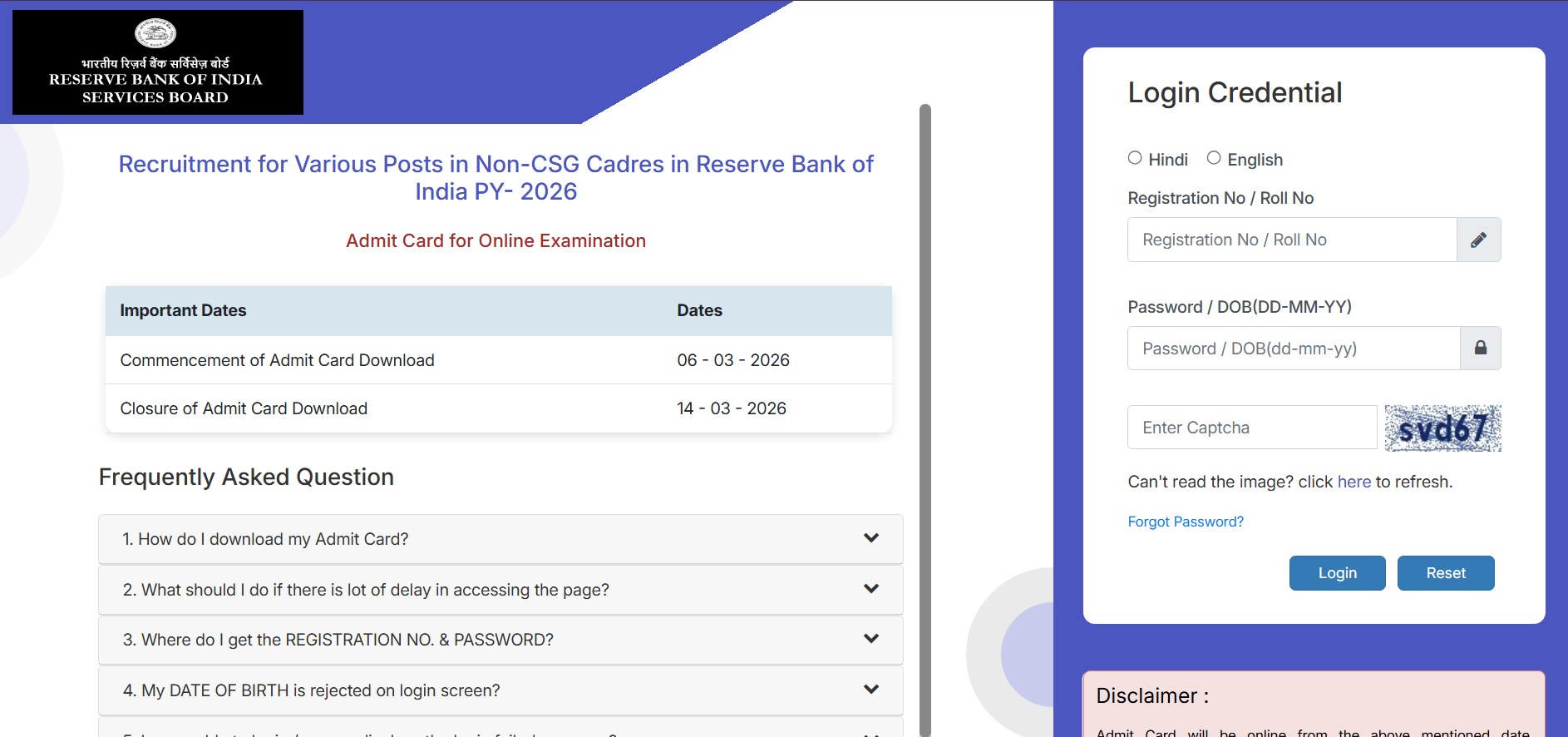Image resolution: width=1568 pixels, height=737 pixels.
Task: Select the Hindi language radio button
Action: coord(1135,158)
